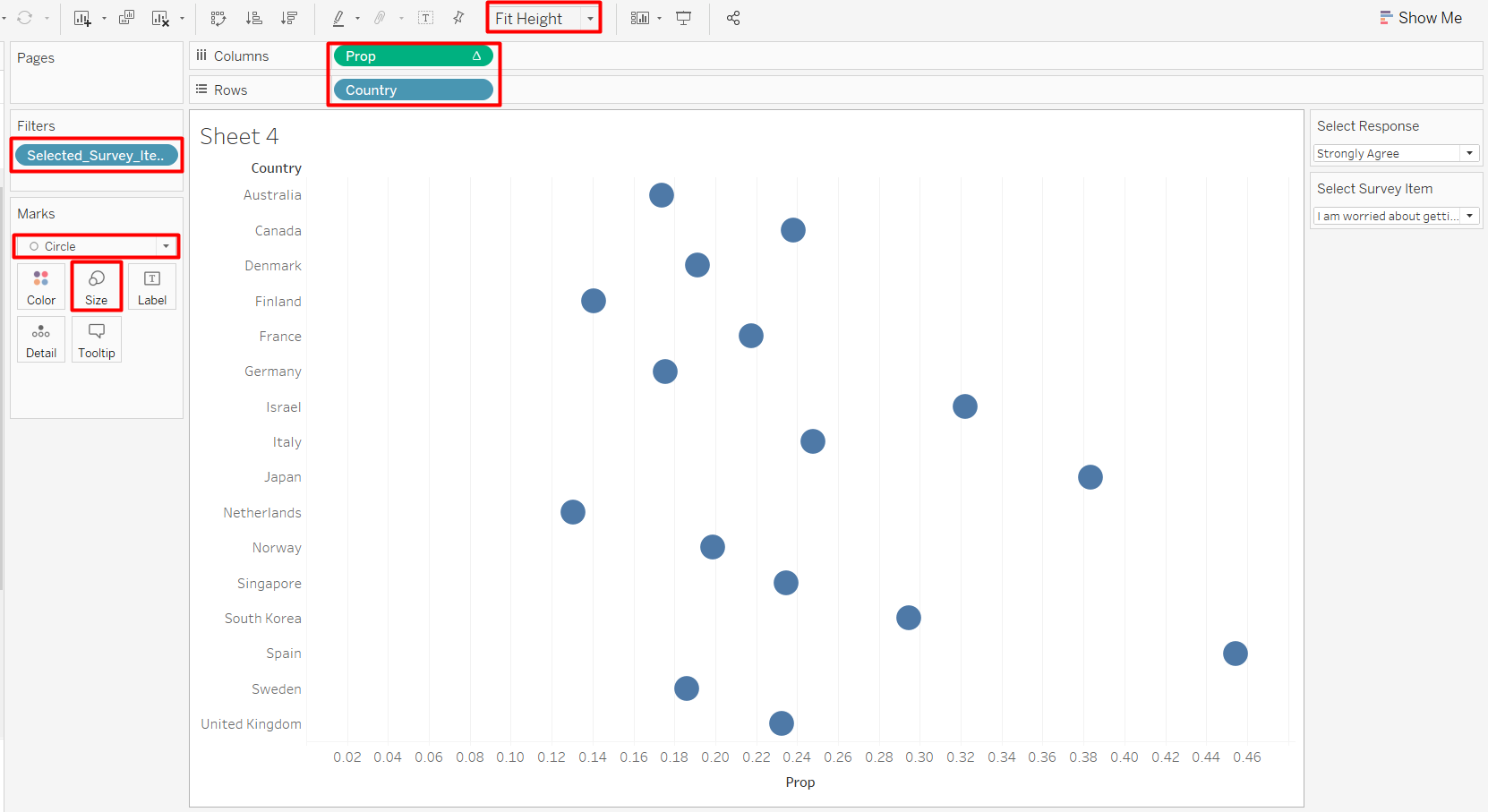
Task: Open the Strongly Agree response dropdown
Action: click(1395, 153)
